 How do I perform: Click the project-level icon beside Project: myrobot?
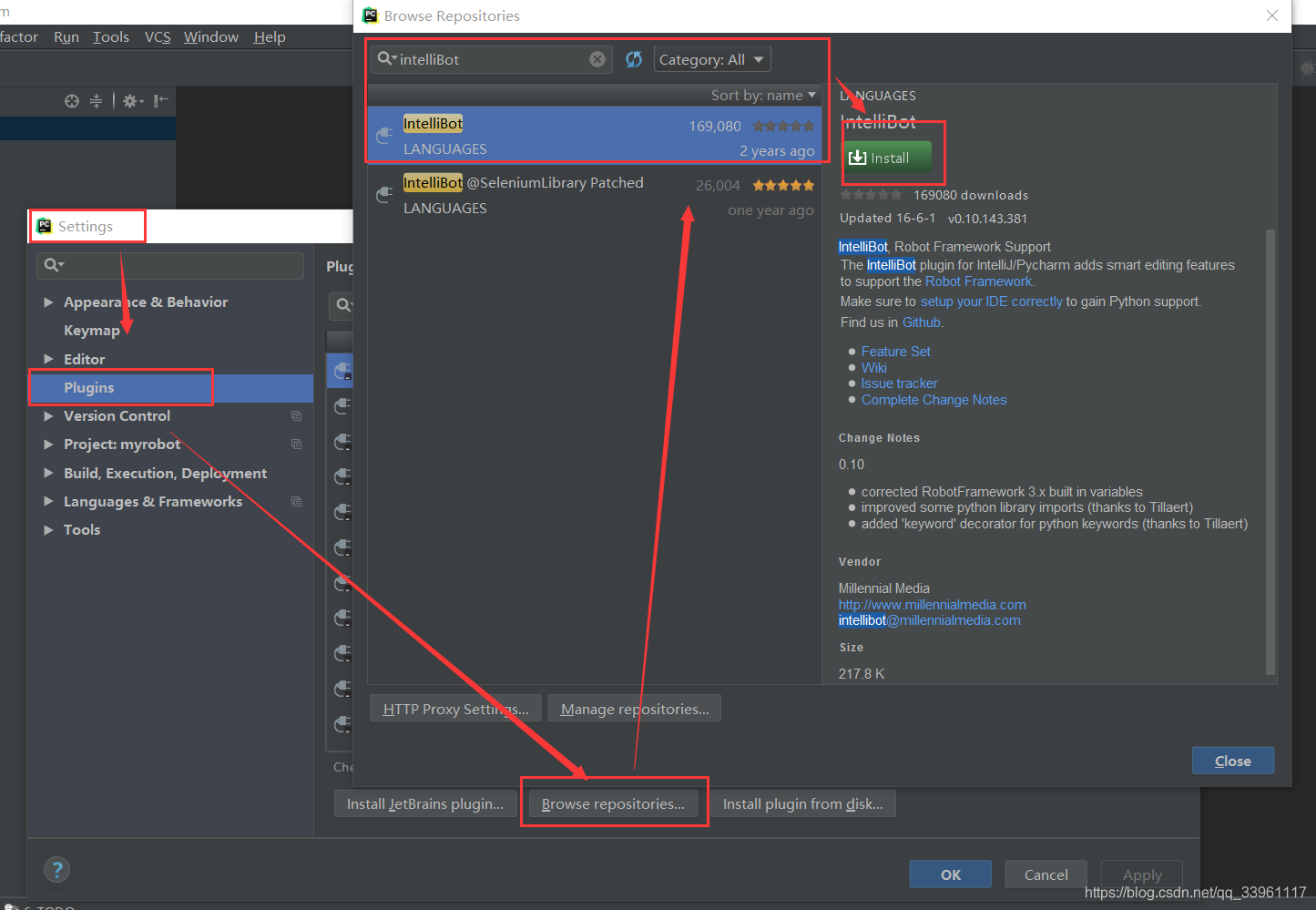click(296, 445)
